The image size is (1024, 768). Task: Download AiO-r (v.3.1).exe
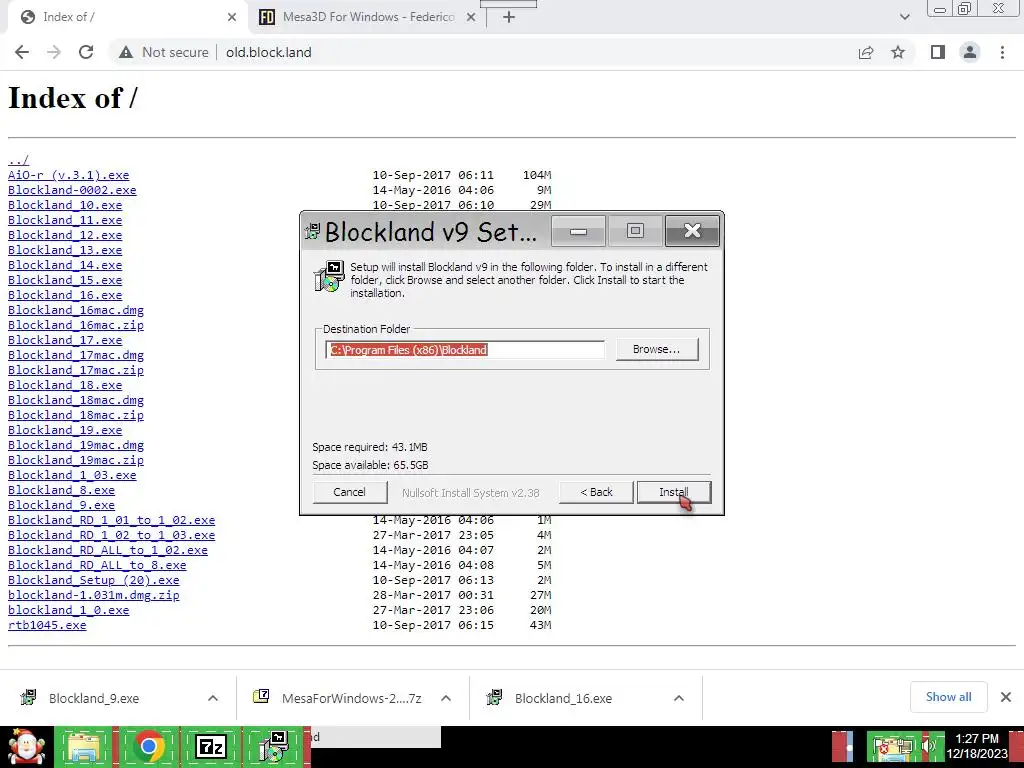tap(69, 175)
